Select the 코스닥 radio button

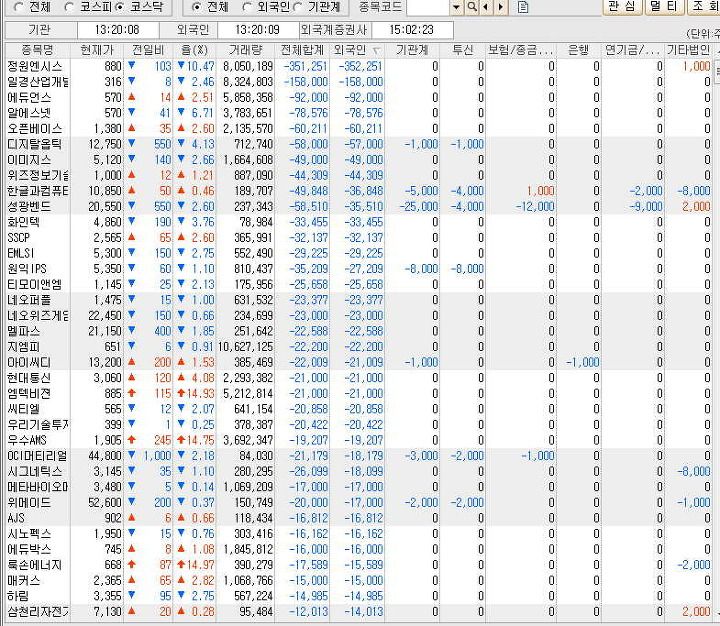pos(119,7)
